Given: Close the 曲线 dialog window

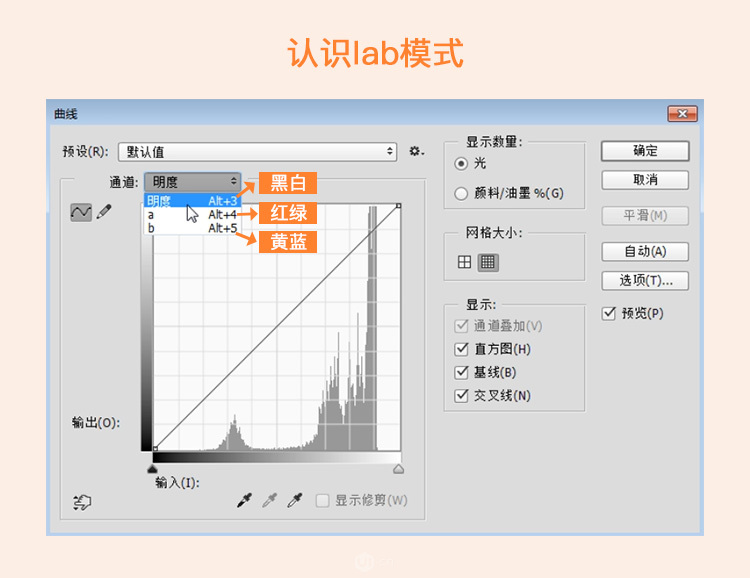Looking at the screenshot, I should (x=682, y=114).
